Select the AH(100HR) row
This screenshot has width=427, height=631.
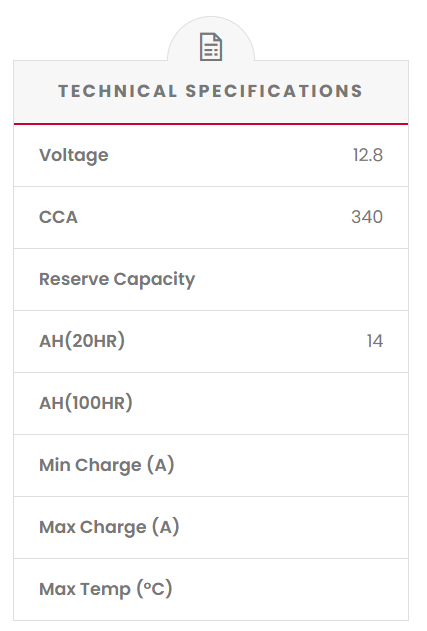coord(211,403)
